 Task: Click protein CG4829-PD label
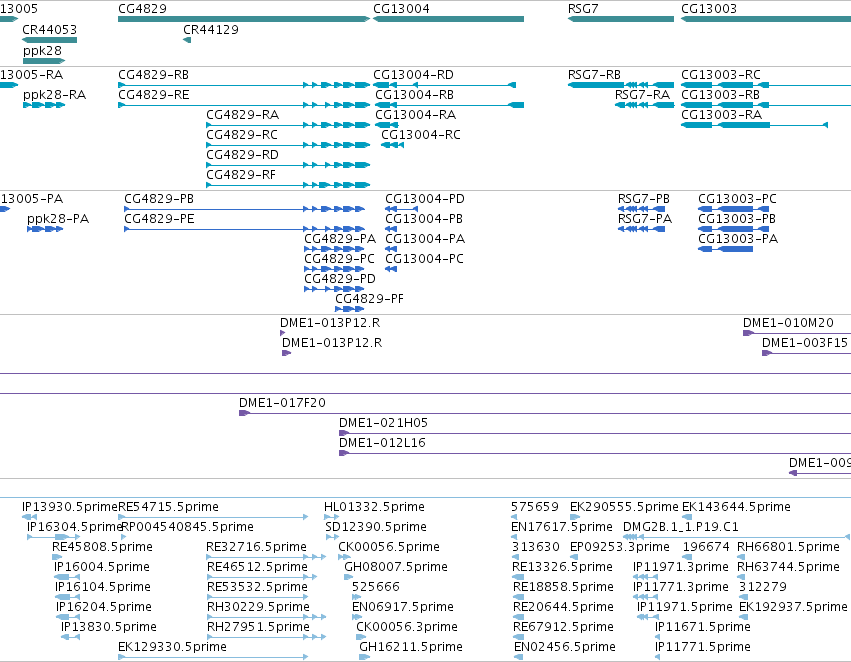tap(340, 279)
